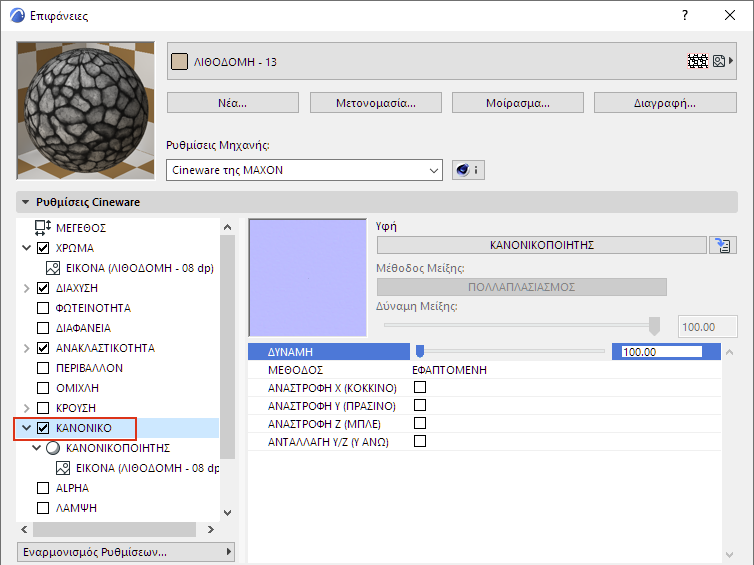Click the Δύναμη Μείξης 100.00 field
Screen dimensions: 754x565
707,327
